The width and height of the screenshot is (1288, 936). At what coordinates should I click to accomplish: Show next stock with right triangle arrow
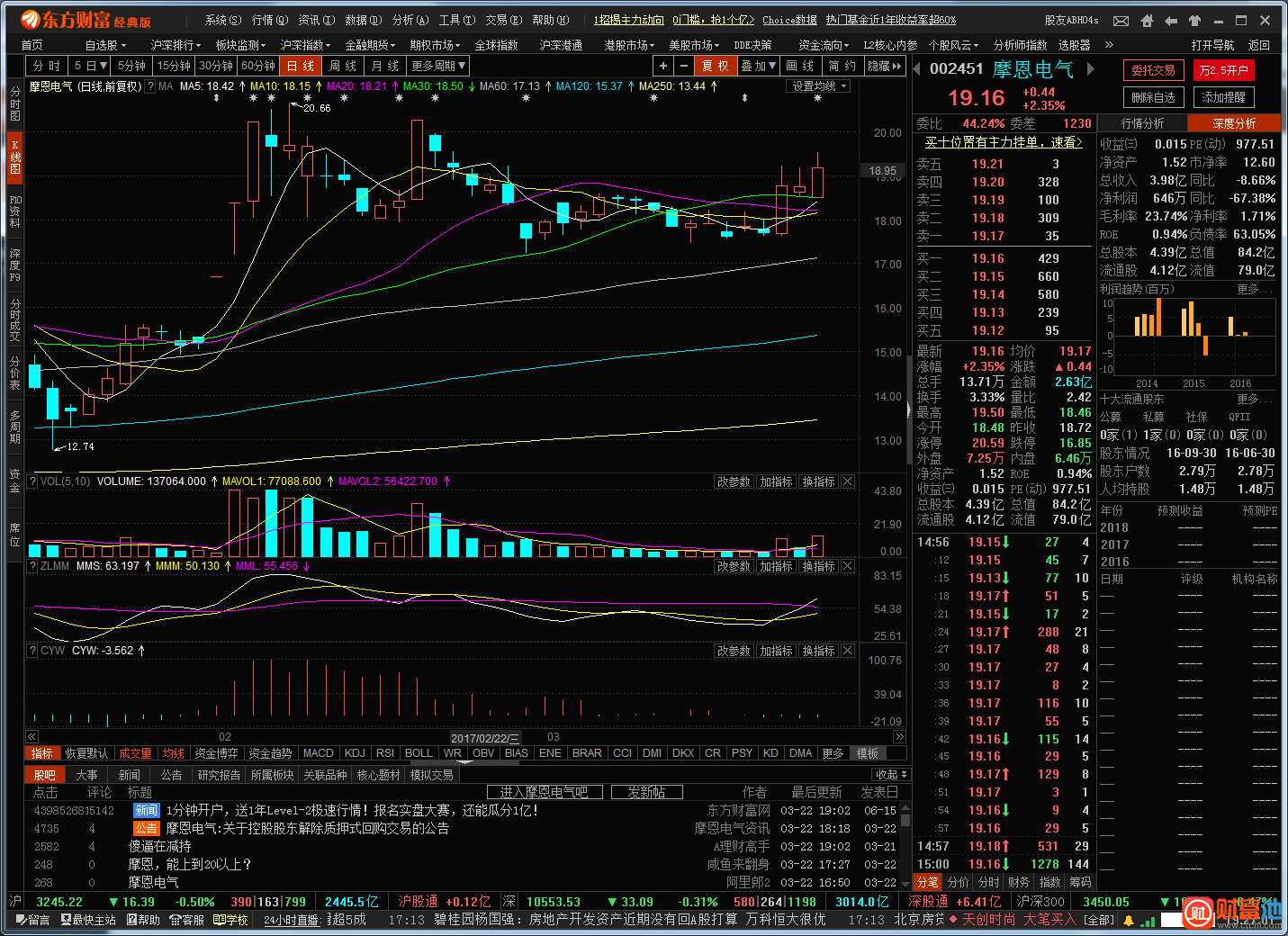click(1090, 68)
